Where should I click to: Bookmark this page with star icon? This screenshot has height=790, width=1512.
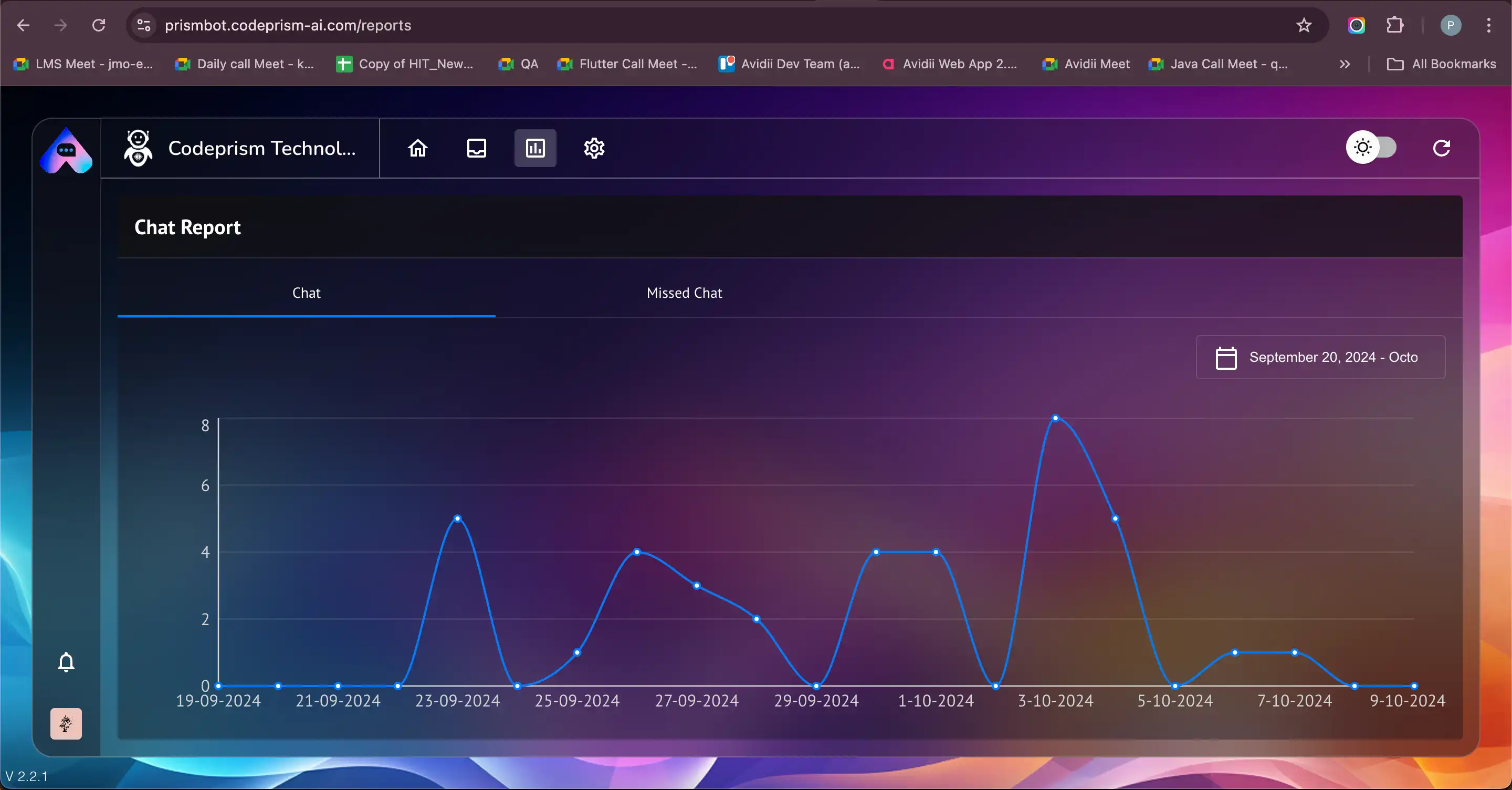point(1304,25)
